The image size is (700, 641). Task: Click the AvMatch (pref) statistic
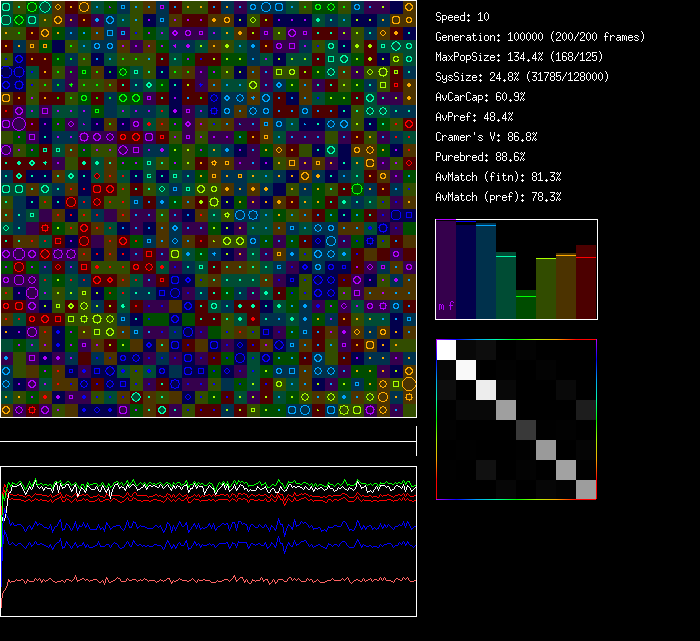pos(498,197)
